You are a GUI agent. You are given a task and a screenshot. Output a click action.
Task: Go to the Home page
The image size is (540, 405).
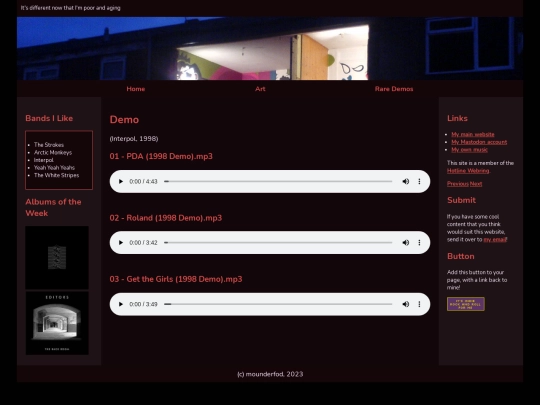pyautogui.click(x=136, y=89)
